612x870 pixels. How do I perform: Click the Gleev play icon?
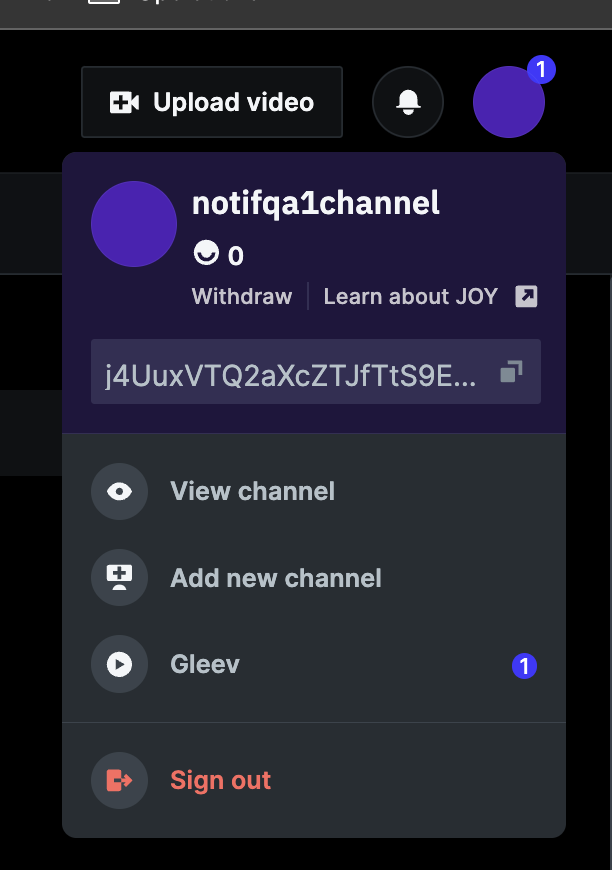click(x=119, y=664)
